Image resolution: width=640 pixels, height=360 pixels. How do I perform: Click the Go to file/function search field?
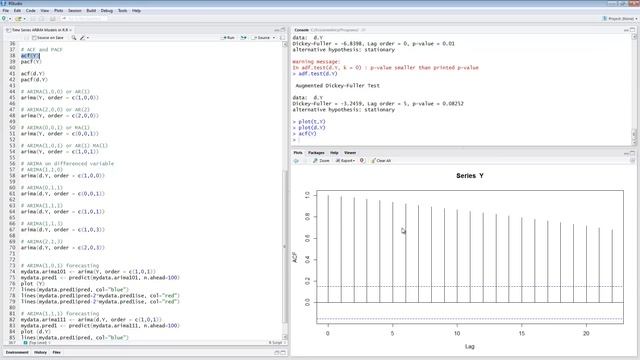84,19
